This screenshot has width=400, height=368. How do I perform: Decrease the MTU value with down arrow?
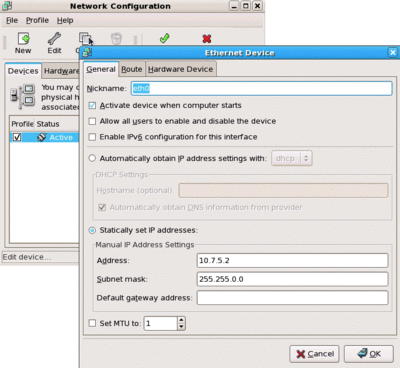(x=181, y=327)
